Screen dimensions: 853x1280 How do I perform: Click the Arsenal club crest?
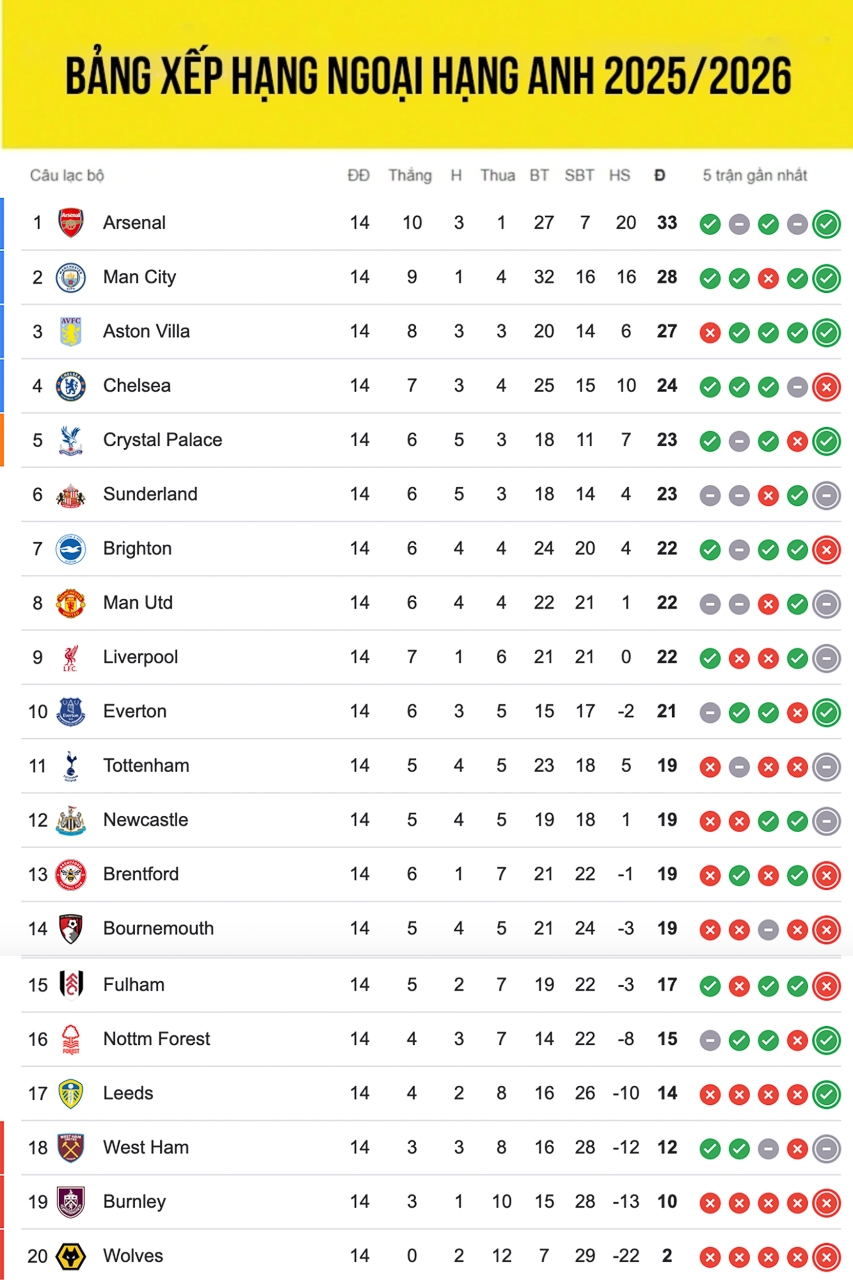tap(70, 223)
